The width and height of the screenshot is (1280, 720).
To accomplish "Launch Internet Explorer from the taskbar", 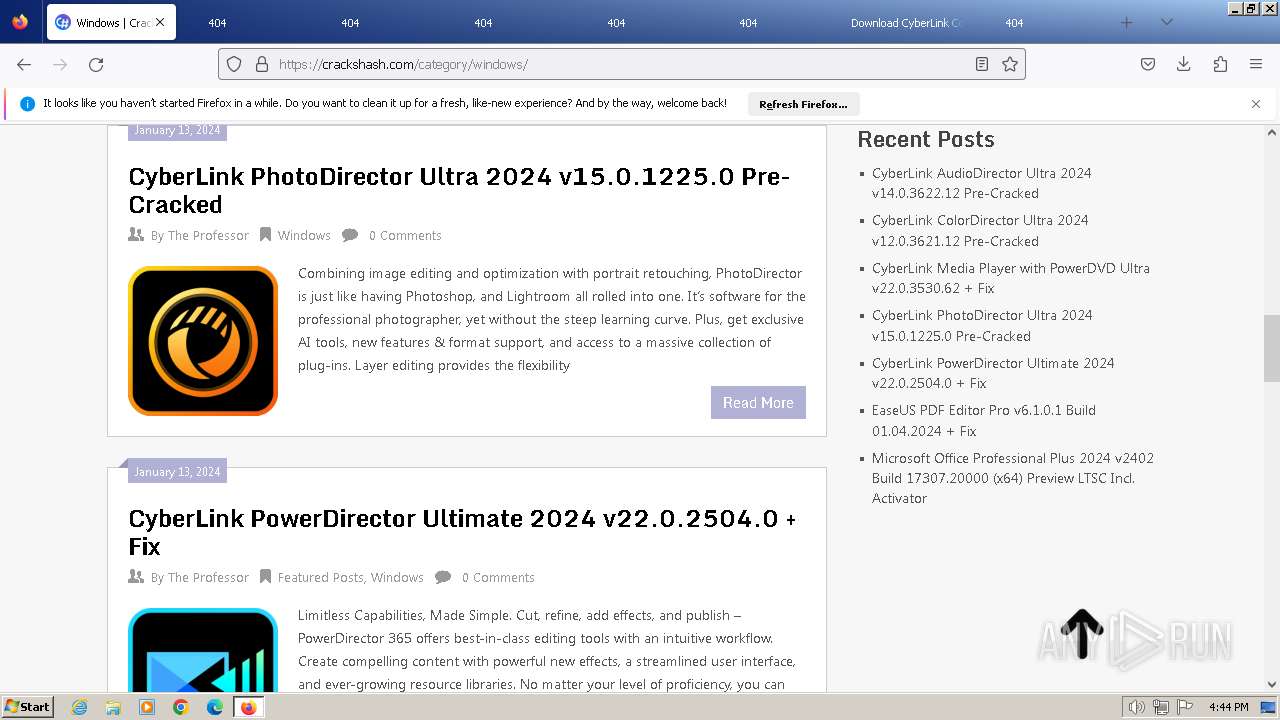I will 80,707.
